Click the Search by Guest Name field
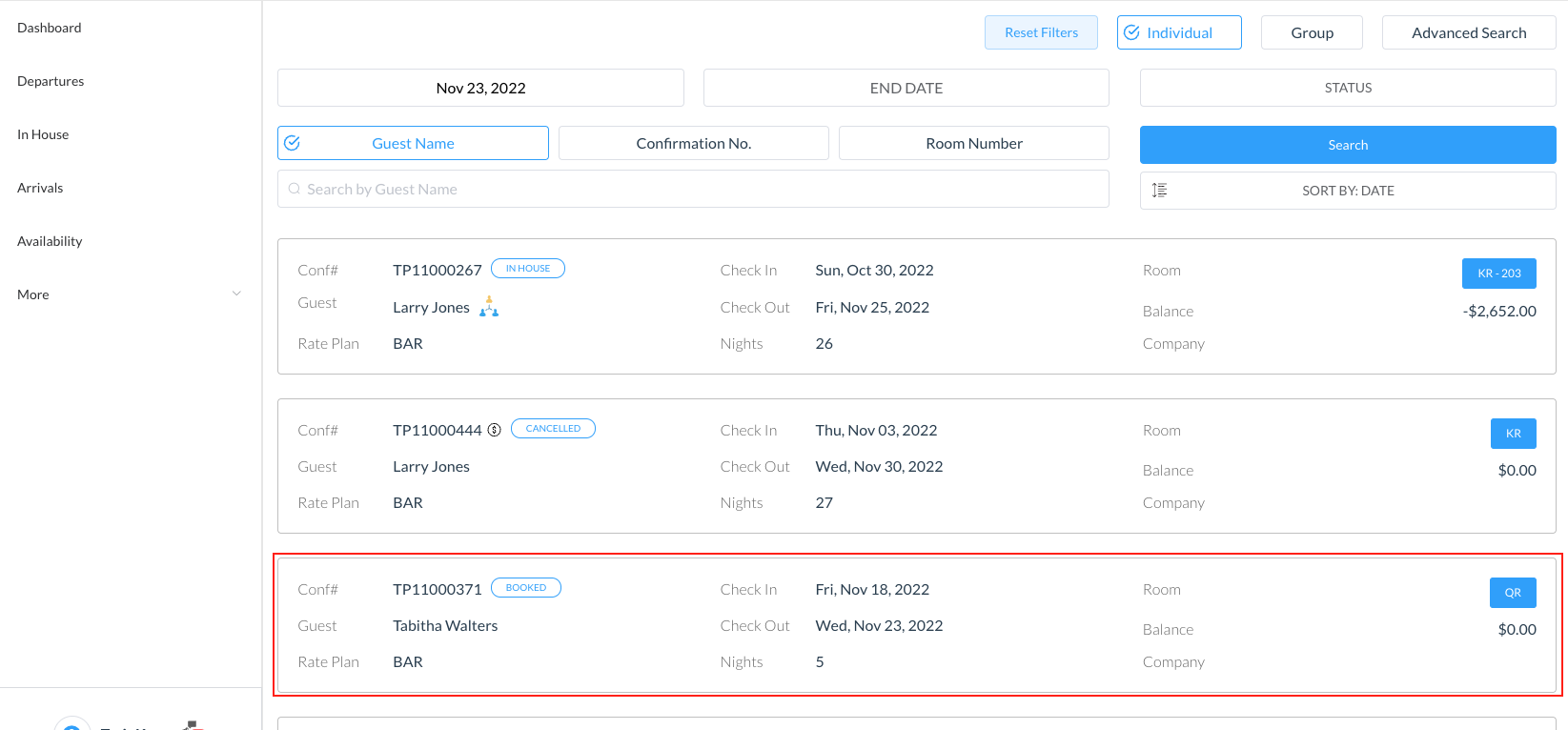The width and height of the screenshot is (1568, 730). coord(693,190)
